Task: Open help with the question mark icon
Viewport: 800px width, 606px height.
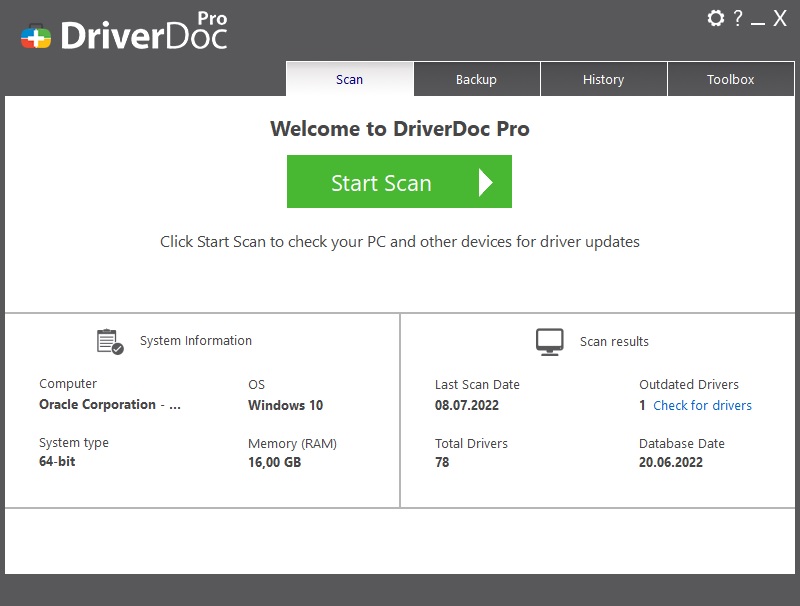Action: (x=738, y=18)
